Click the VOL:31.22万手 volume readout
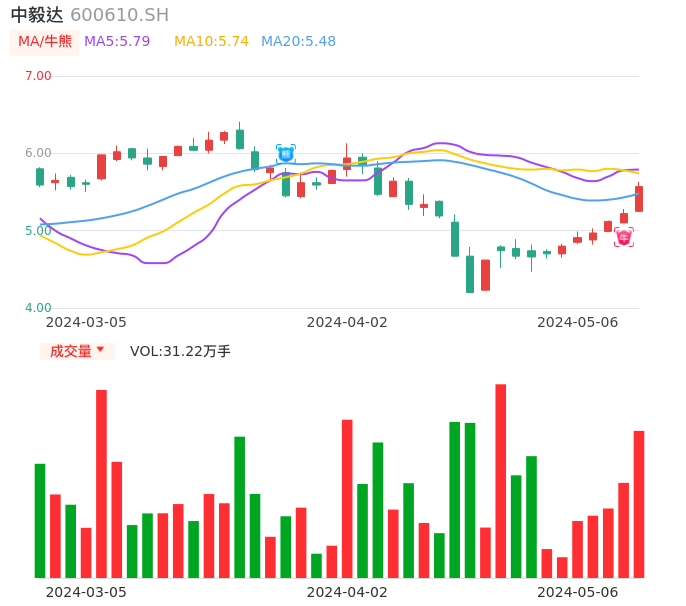This screenshot has height=606, width=686. pos(180,351)
